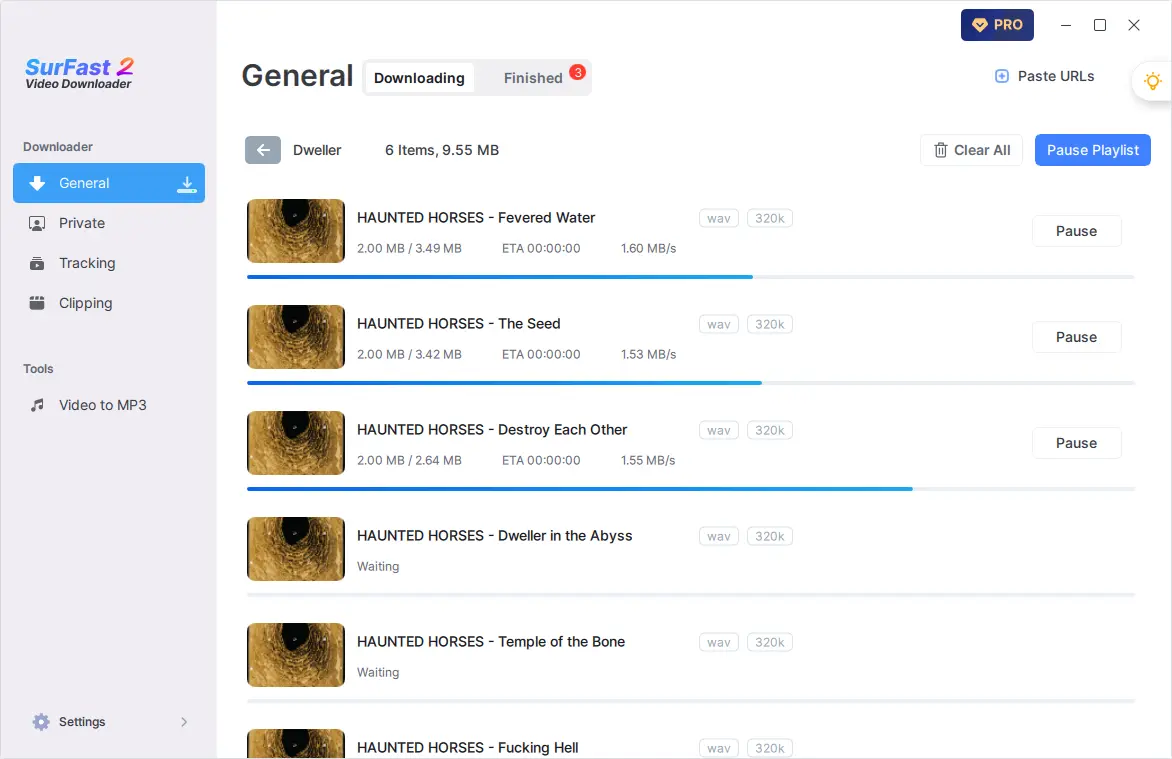Open the Video to MP3 tool
This screenshot has width=1172, height=759.
pyautogui.click(x=109, y=405)
